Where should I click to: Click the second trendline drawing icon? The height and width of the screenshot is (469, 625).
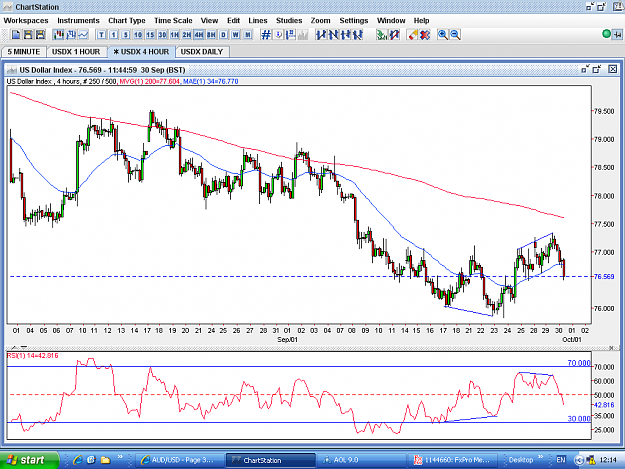click(x=333, y=35)
